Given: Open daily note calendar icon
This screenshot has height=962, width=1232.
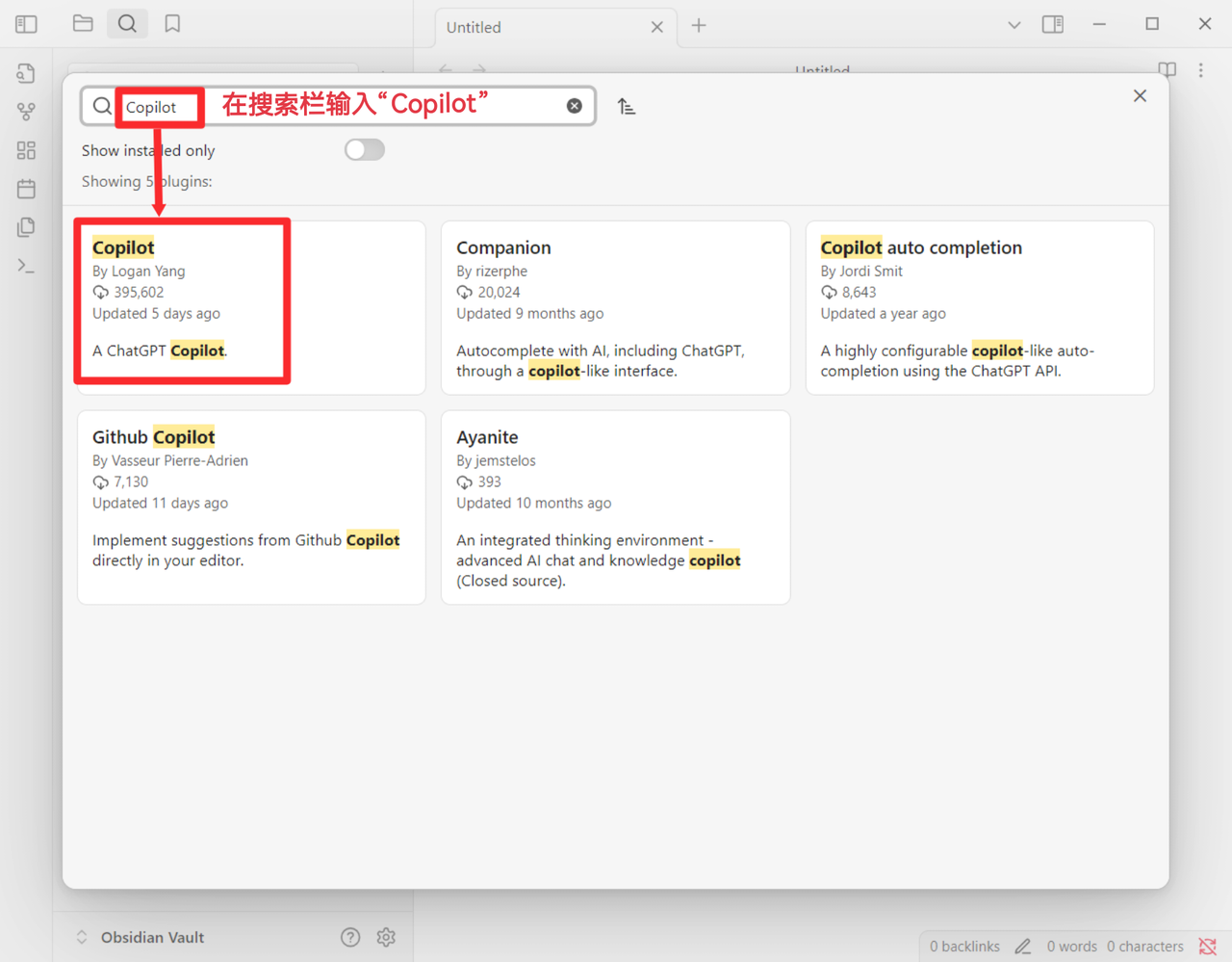Looking at the screenshot, I should (x=26, y=189).
